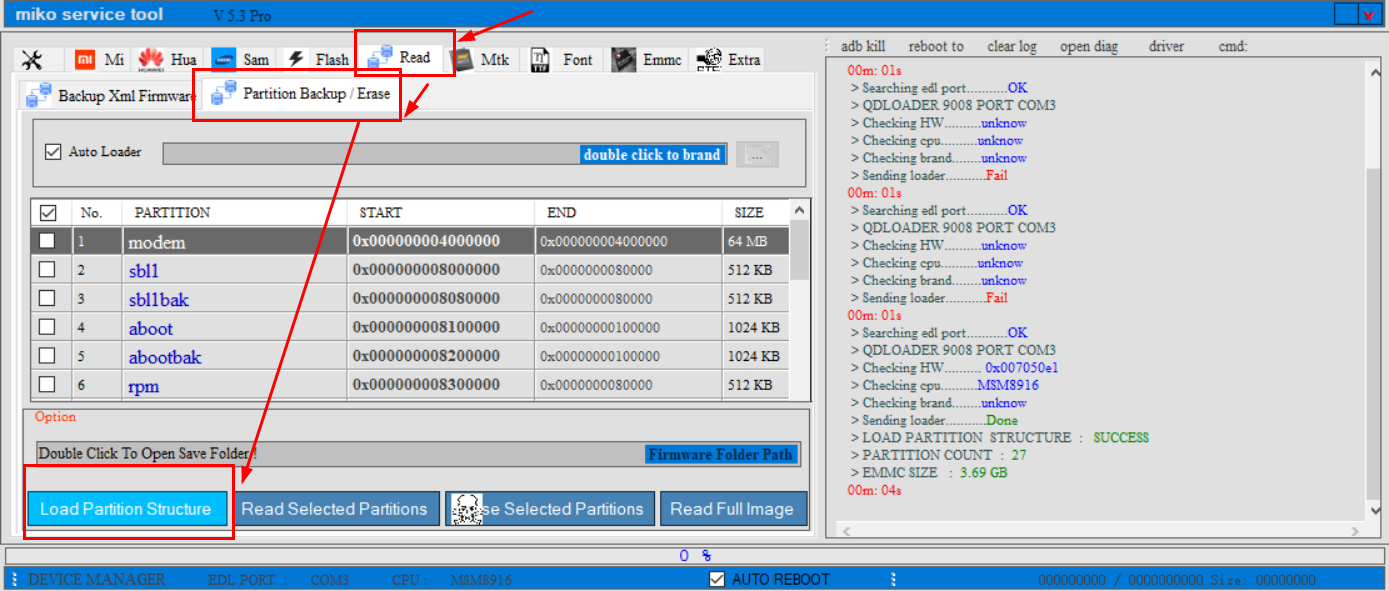Click the LOAD PARTITION STRUCTURE log line
Image resolution: width=1389 pixels, height=591 pixels.
coord(999,438)
